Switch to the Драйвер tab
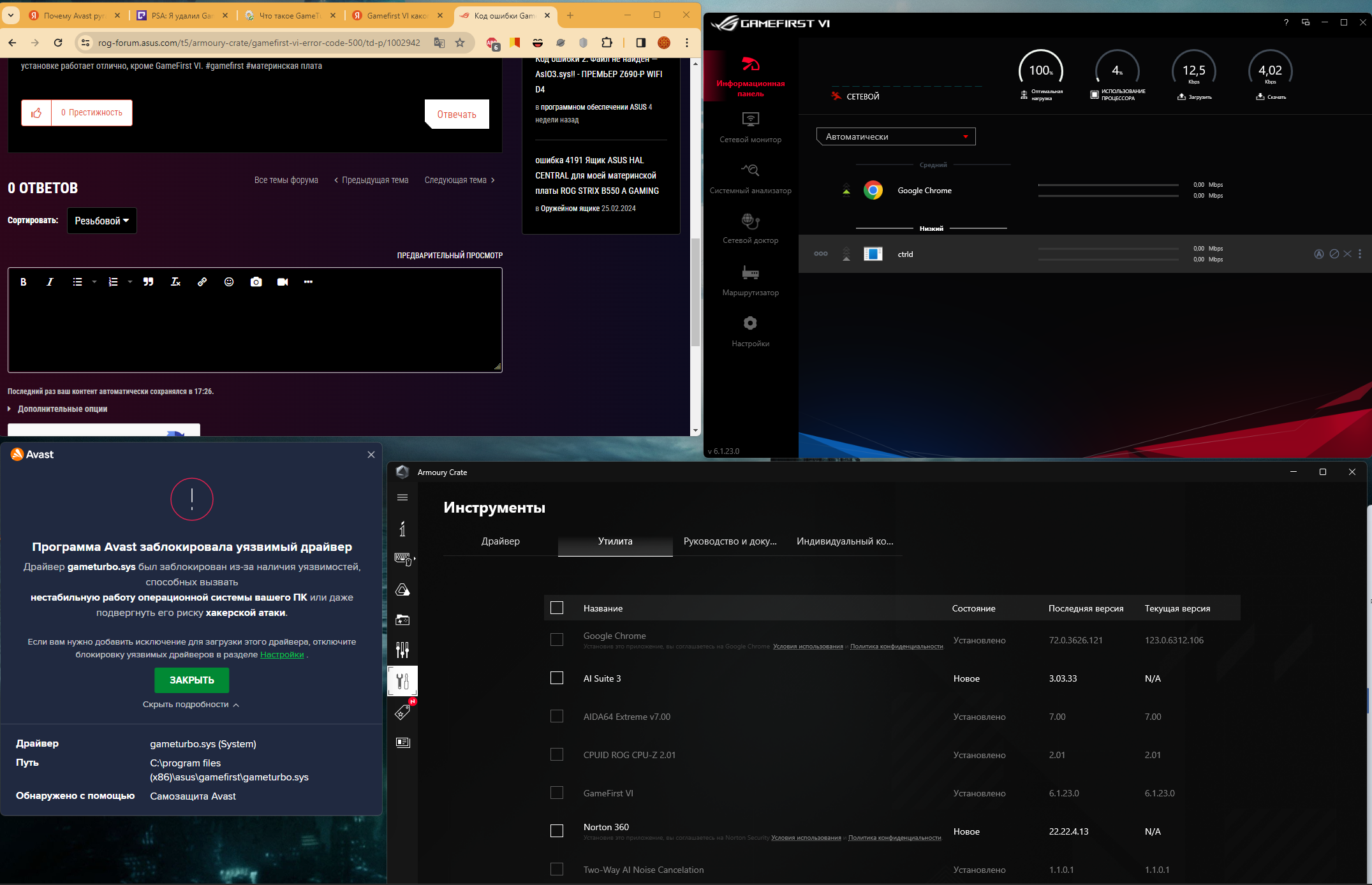 [500, 541]
